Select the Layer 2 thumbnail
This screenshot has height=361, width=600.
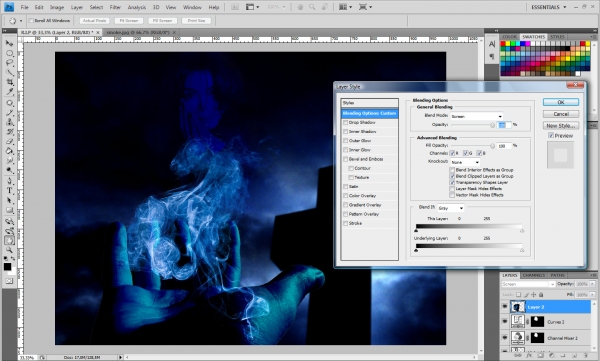point(517,307)
